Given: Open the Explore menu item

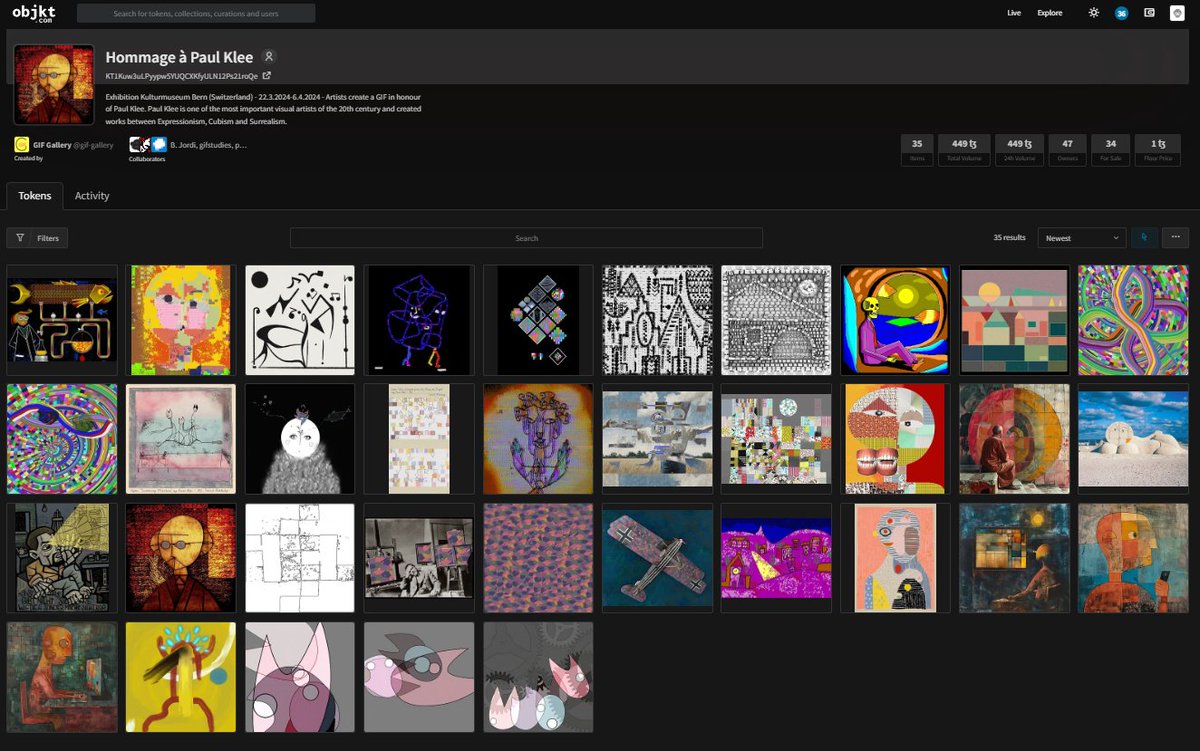Looking at the screenshot, I should pyautogui.click(x=1050, y=13).
